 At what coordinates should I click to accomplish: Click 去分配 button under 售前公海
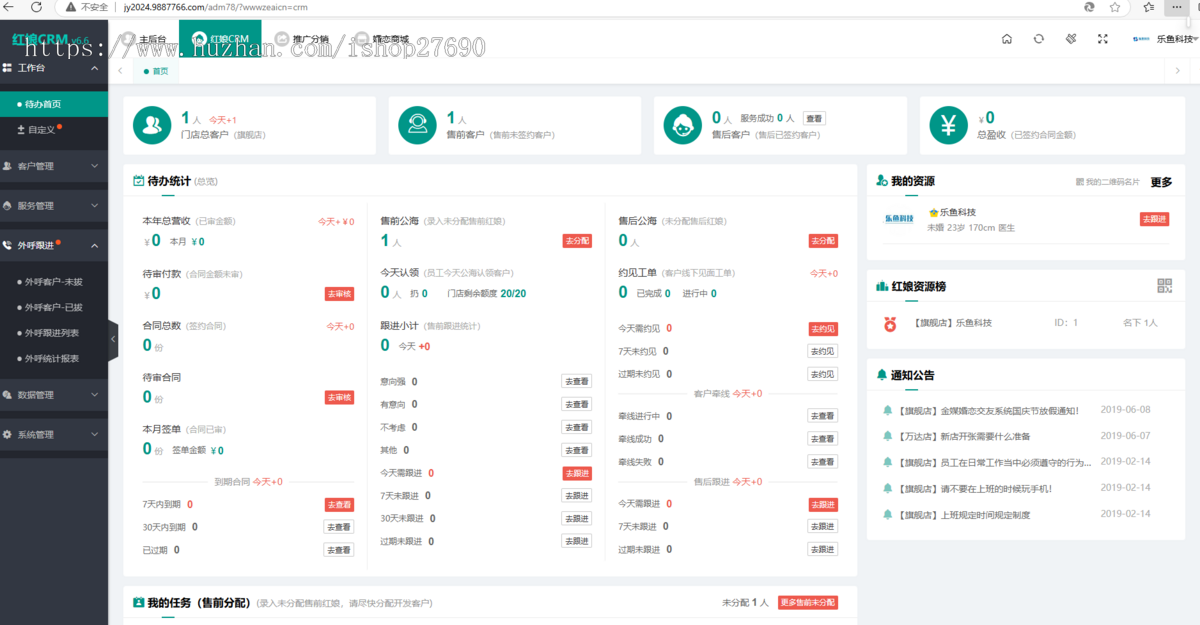point(577,241)
